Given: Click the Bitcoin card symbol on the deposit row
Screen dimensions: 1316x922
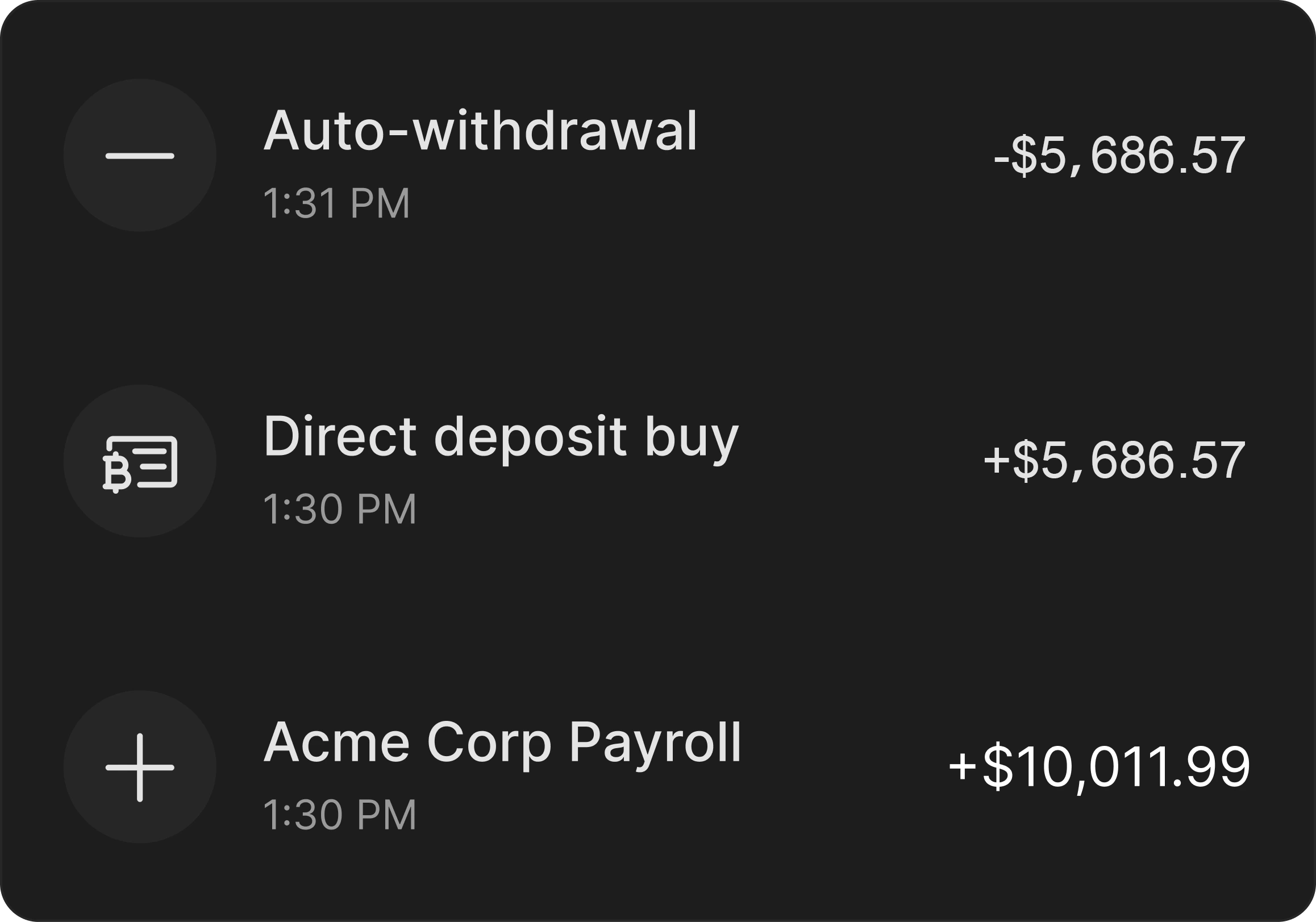Looking at the screenshot, I should (139, 464).
